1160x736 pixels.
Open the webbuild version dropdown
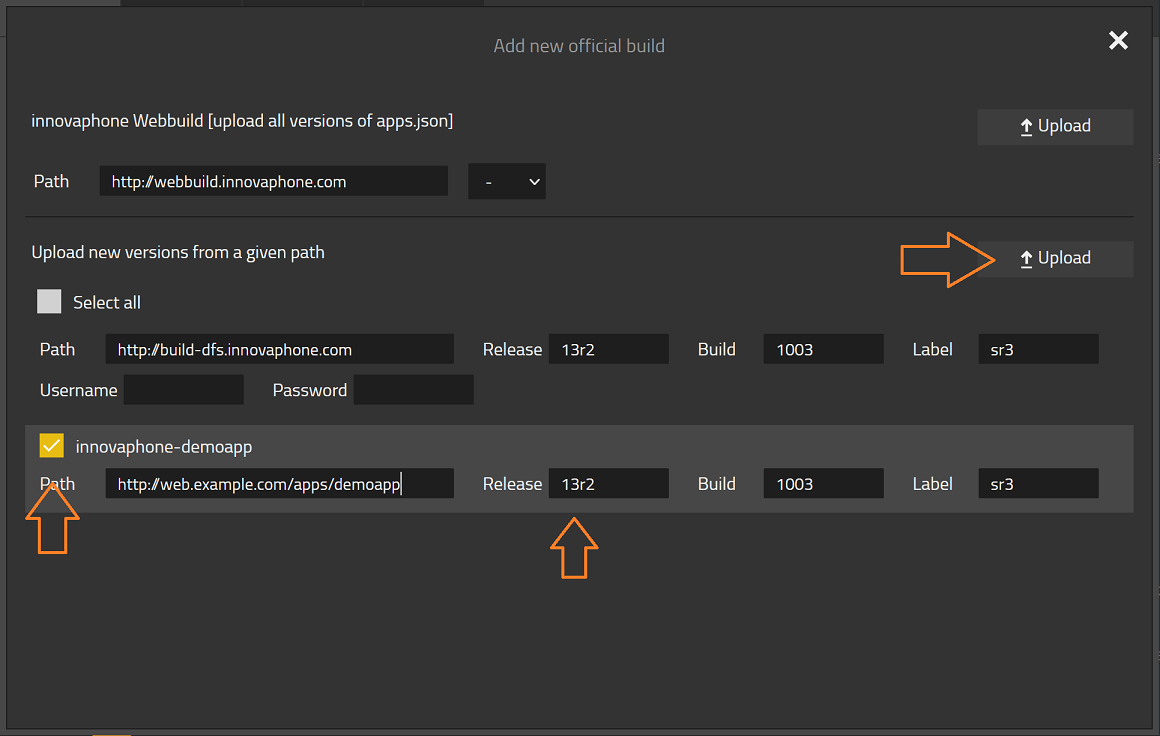tap(507, 182)
